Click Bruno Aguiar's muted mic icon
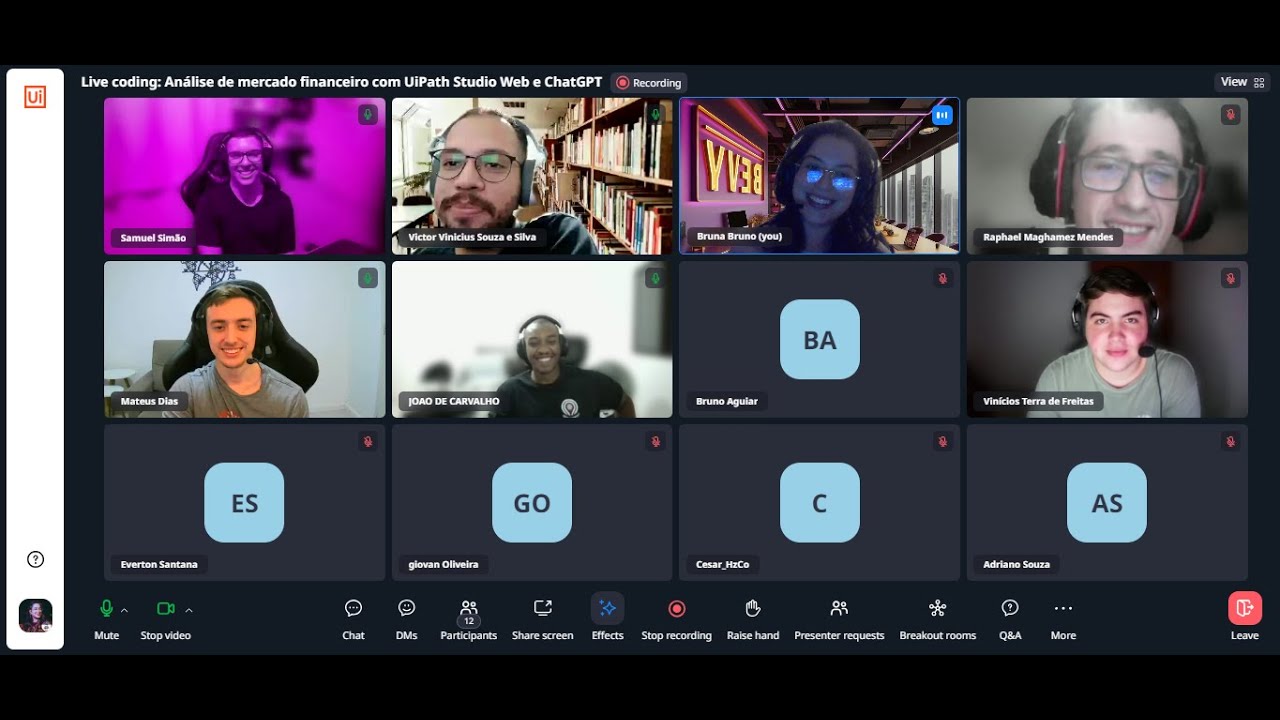 [x=942, y=278]
